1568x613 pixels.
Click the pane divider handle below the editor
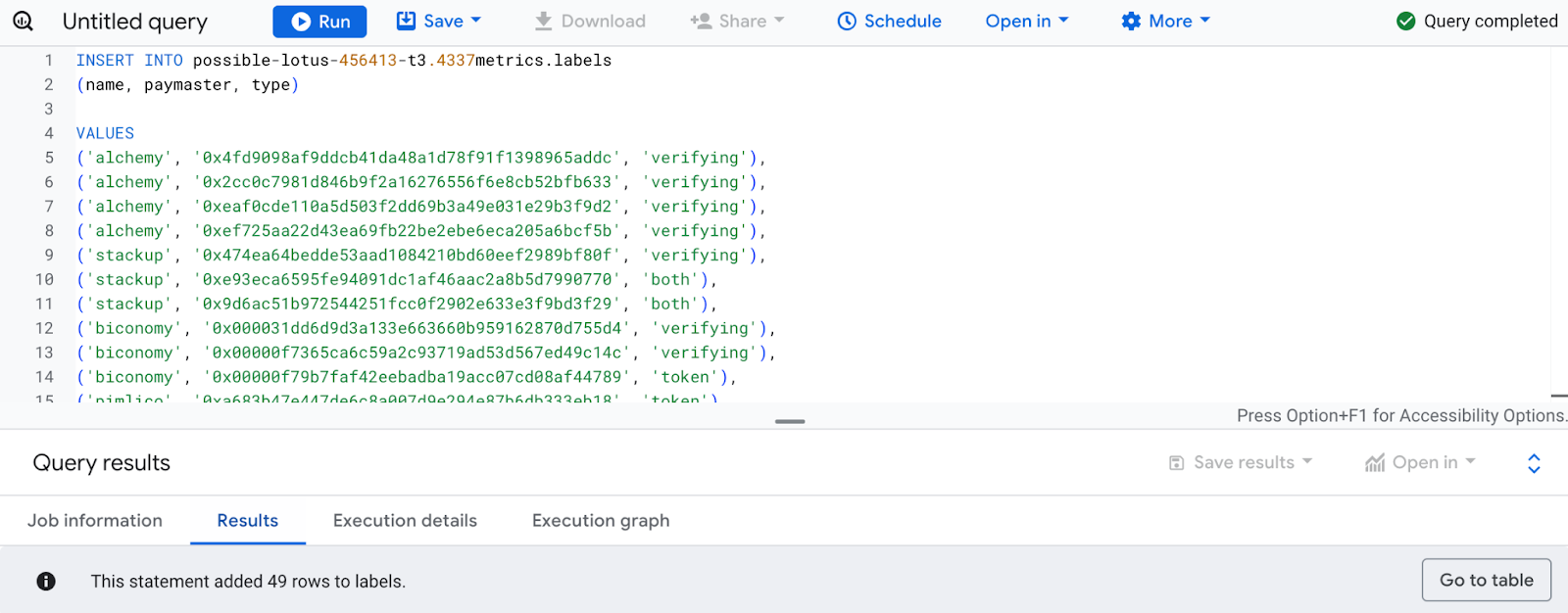tap(790, 422)
